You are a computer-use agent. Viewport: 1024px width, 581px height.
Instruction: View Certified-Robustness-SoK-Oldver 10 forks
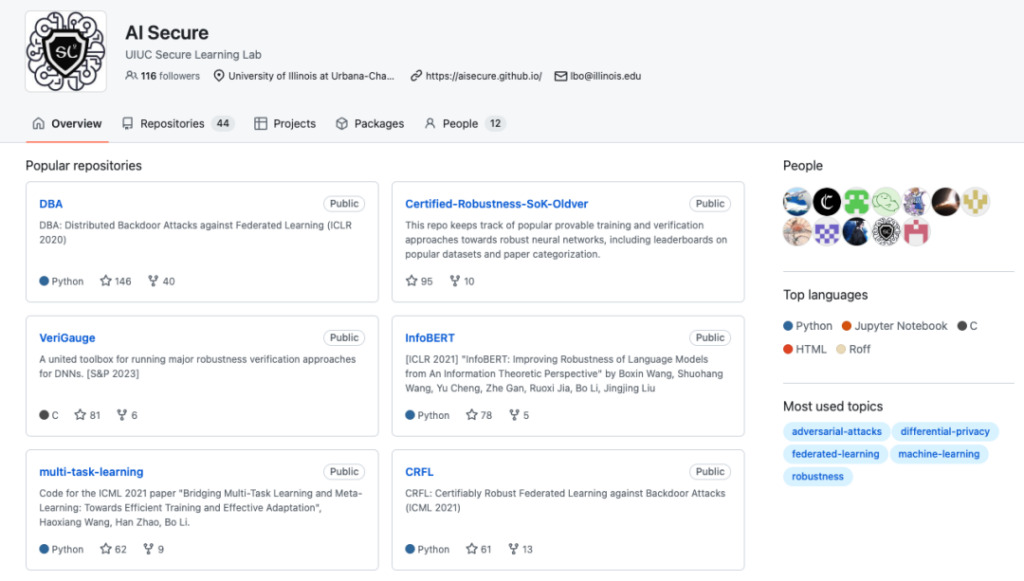(462, 281)
